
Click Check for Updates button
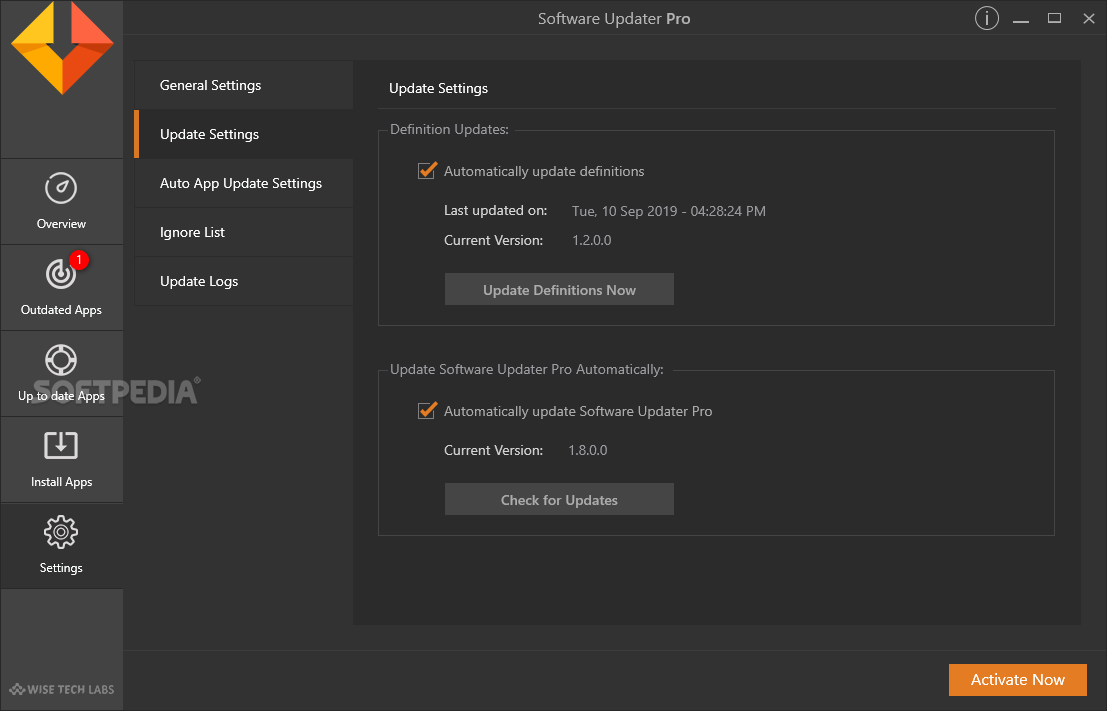[559, 499]
